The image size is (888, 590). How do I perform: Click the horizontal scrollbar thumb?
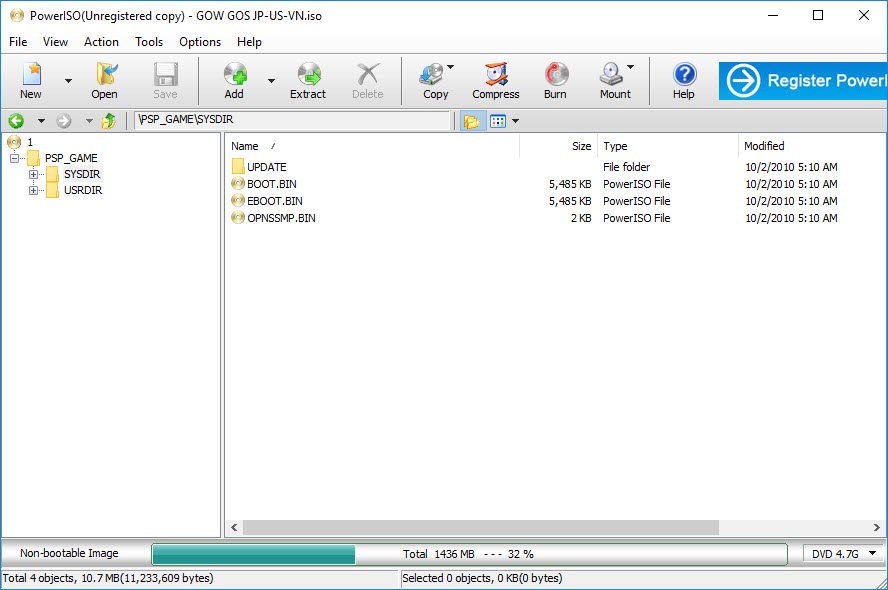tap(481, 527)
